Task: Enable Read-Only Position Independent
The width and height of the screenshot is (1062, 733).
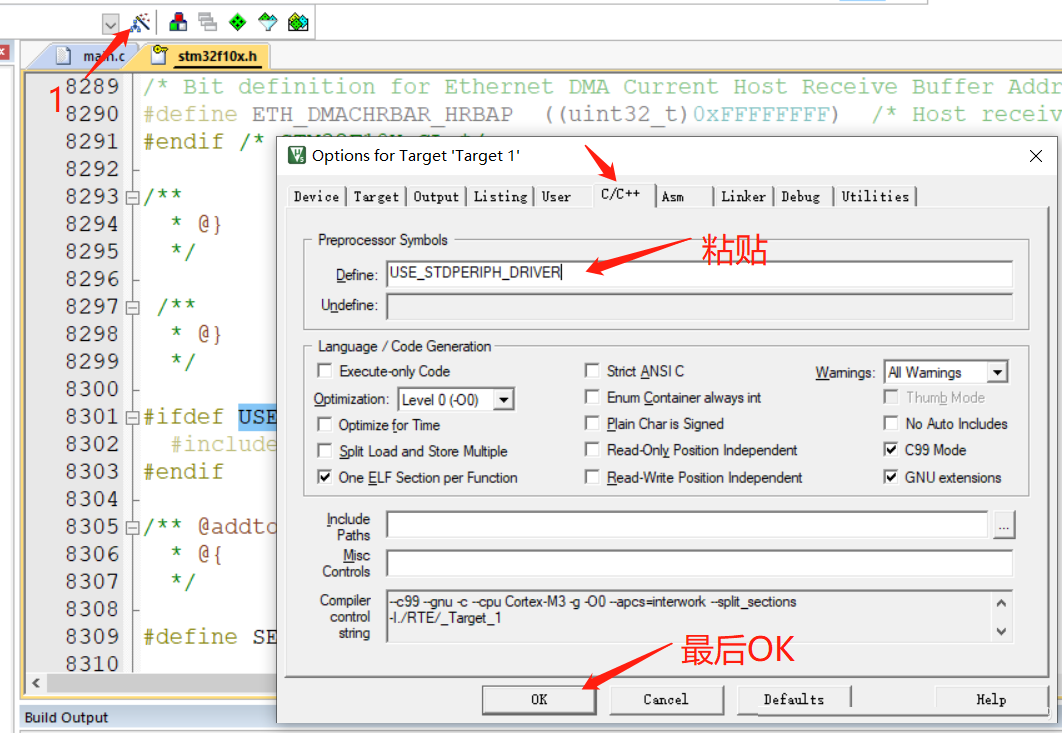Action: [x=592, y=450]
